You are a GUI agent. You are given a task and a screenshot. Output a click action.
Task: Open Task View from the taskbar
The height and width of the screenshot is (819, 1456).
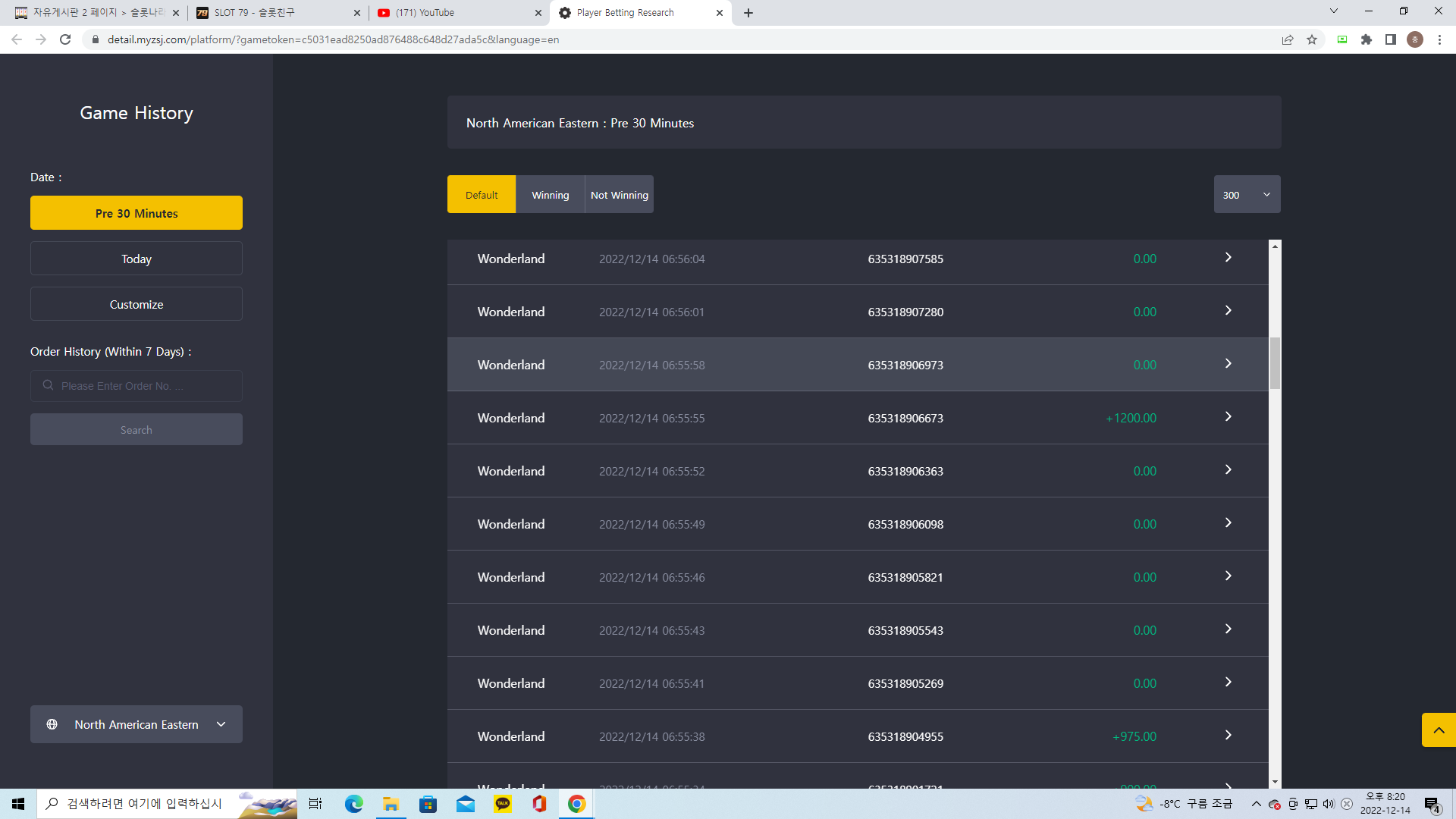pos(315,804)
